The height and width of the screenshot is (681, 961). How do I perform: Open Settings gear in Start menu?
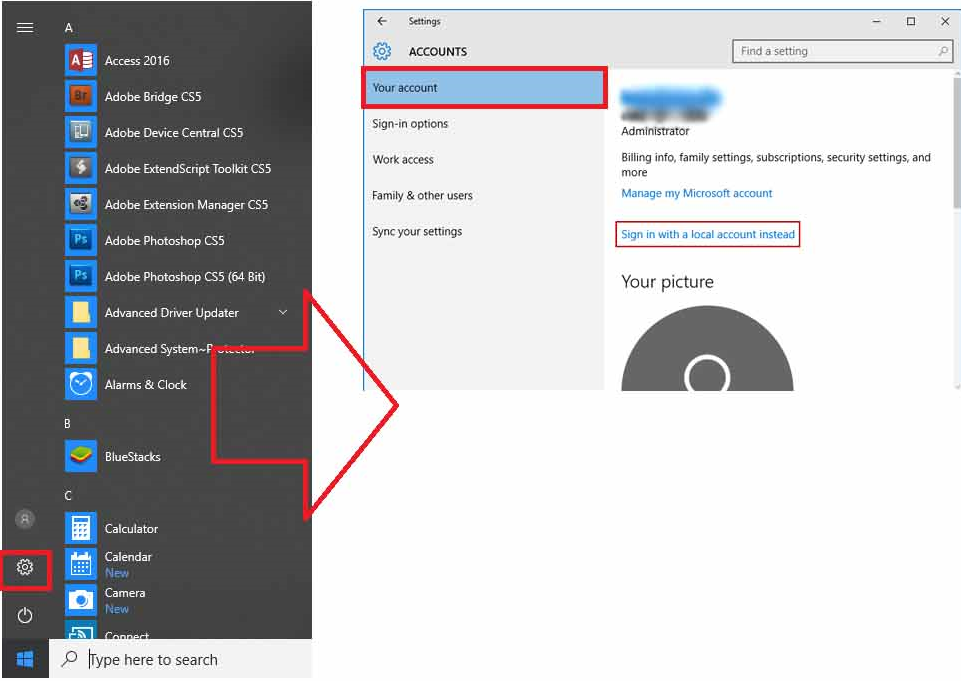click(x=25, y=568)
